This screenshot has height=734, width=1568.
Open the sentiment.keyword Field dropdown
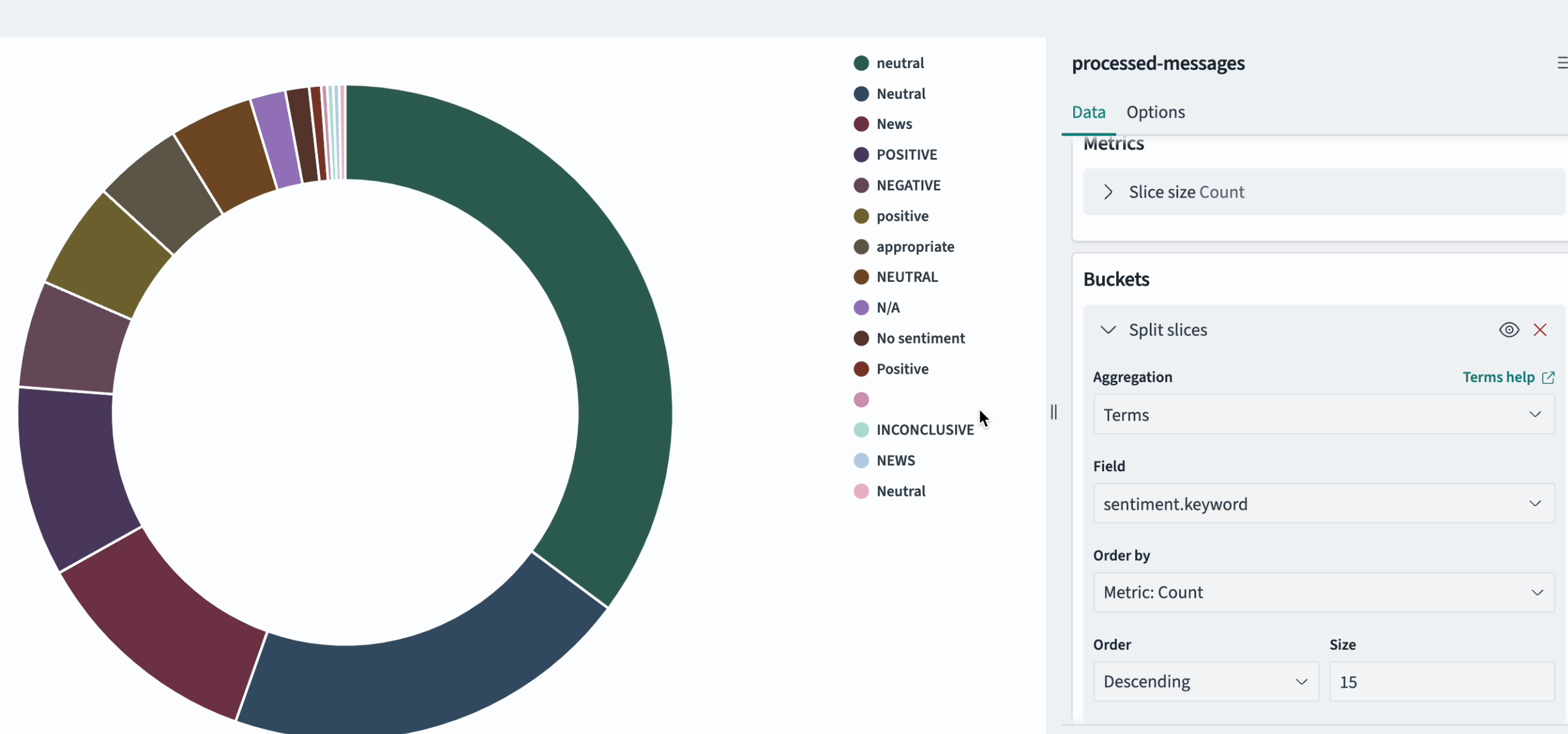(1323, 503)
